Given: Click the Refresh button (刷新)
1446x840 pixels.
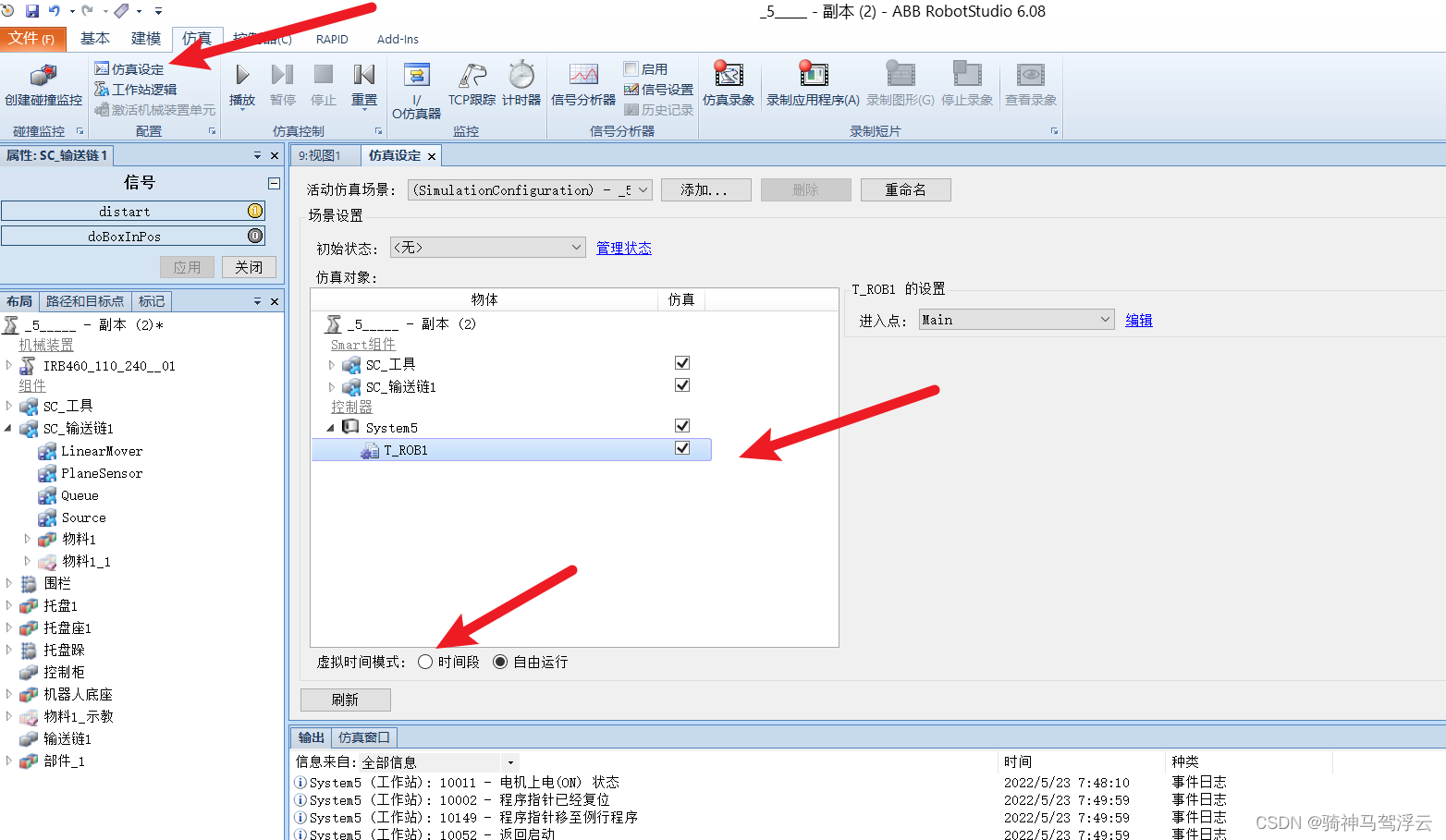Looking at the screenshot, I should (345, 700).
